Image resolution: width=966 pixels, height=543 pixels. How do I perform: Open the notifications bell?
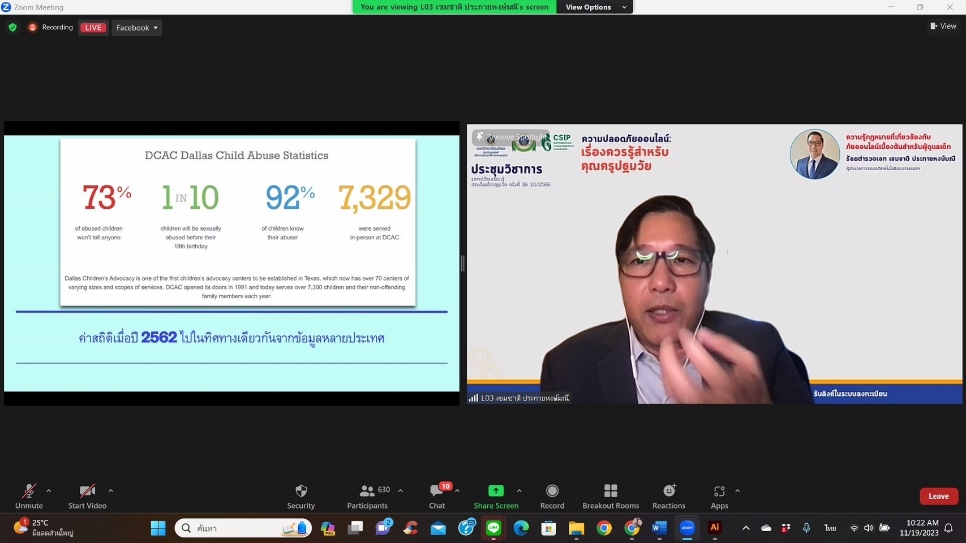click(x=949, y=528)
